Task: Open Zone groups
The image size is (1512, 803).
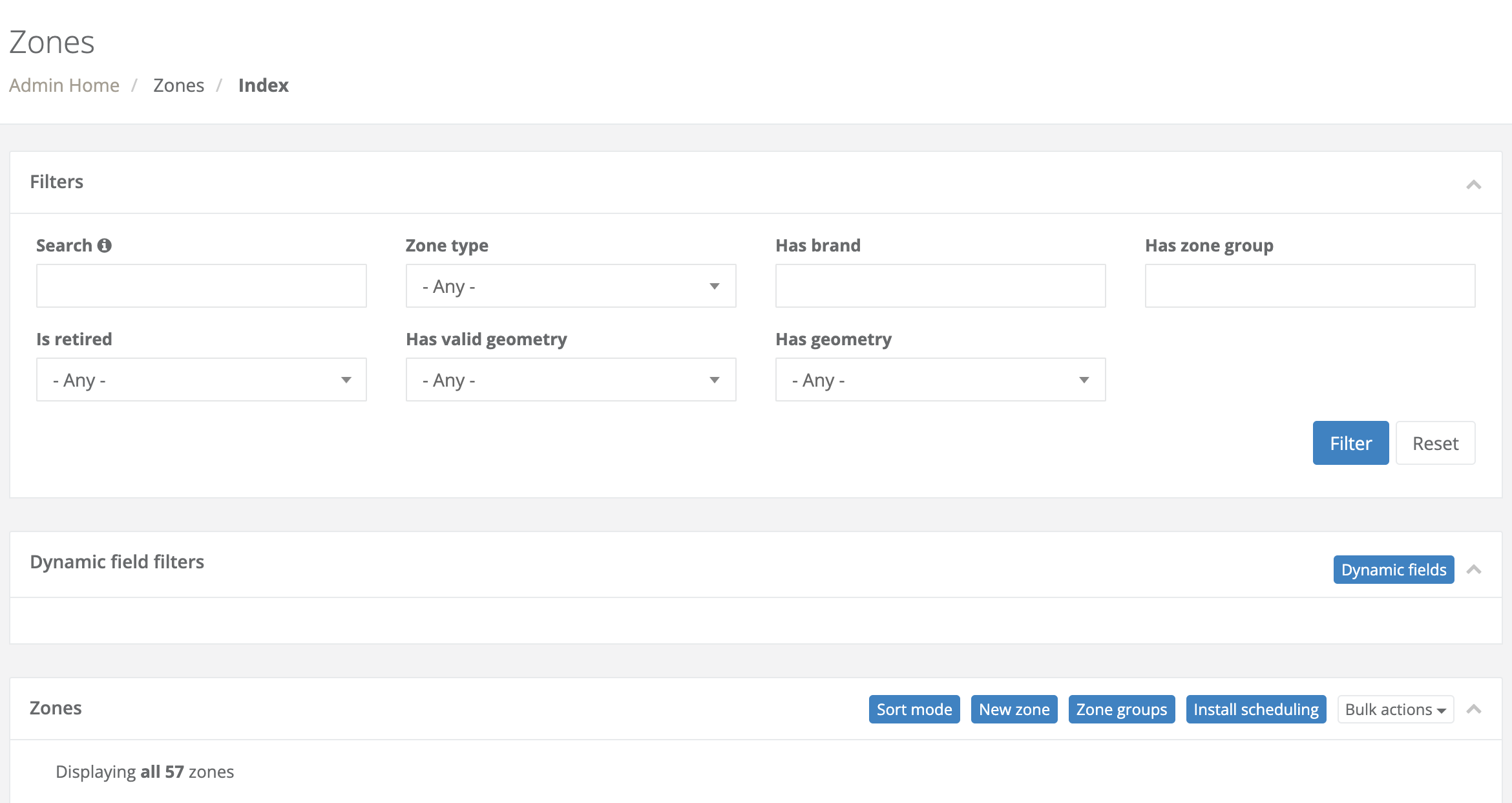Action: click(x=1121, y=709)
